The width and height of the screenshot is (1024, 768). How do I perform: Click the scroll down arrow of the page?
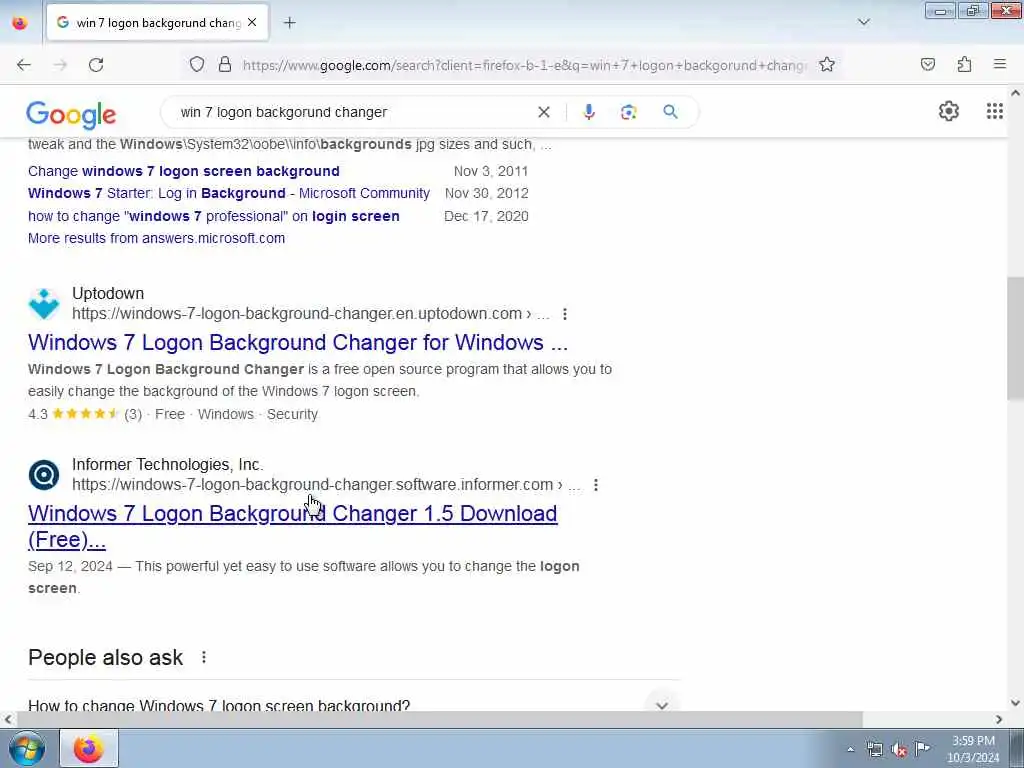coord(1015,703)
